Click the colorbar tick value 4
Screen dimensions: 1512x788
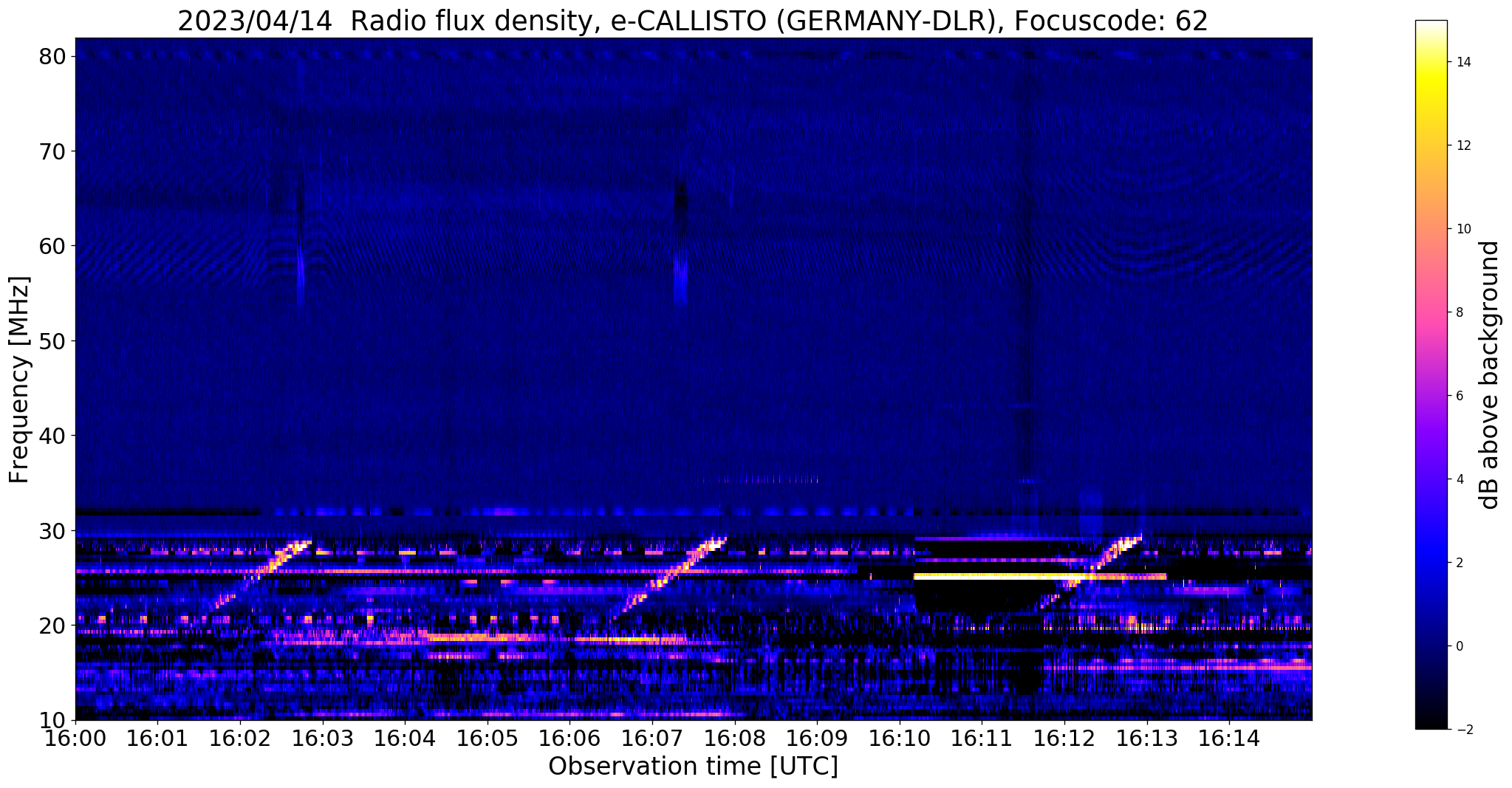1460,479
